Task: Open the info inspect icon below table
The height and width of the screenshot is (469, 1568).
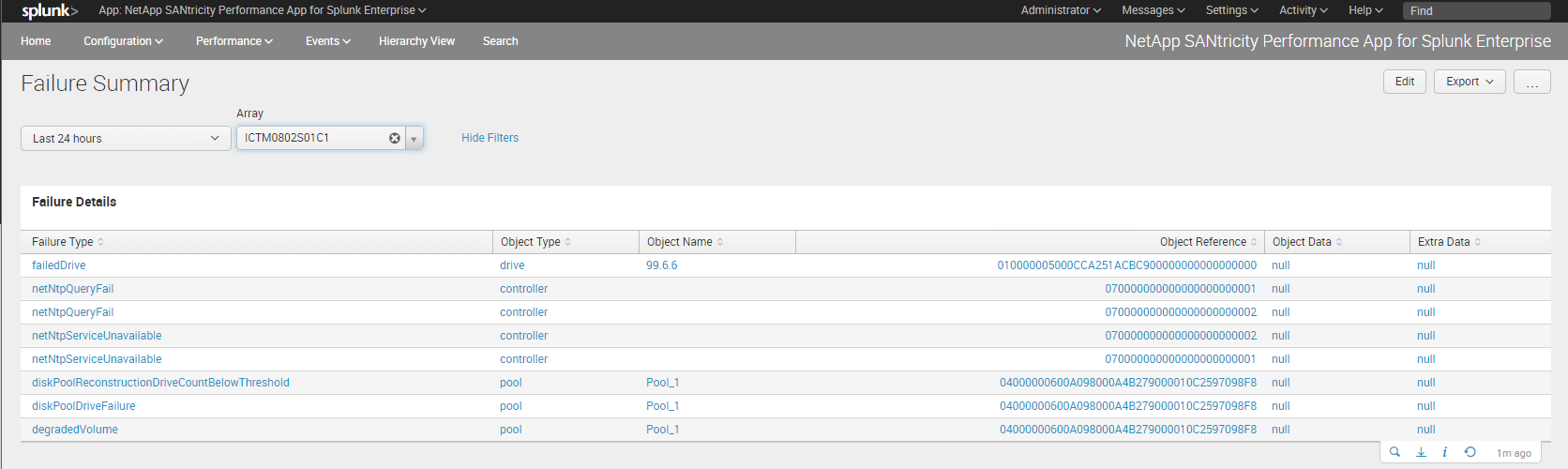Action: coord(1444,452)
